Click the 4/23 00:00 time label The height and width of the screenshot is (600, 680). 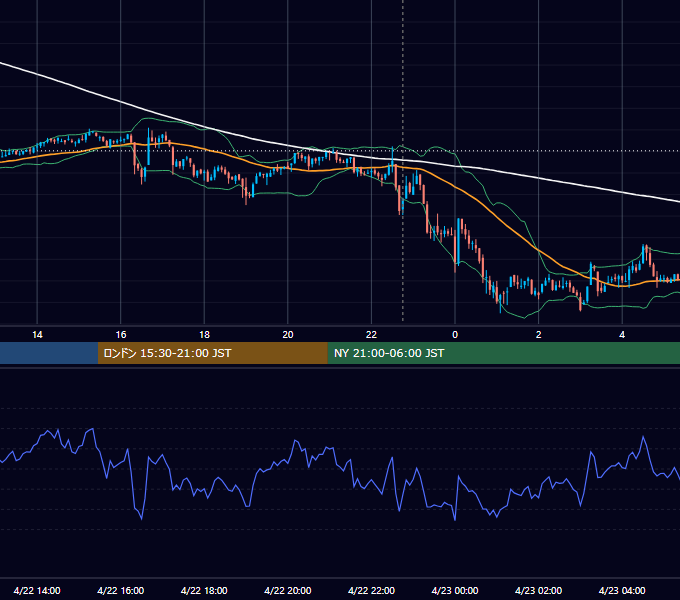click(455, 590)
